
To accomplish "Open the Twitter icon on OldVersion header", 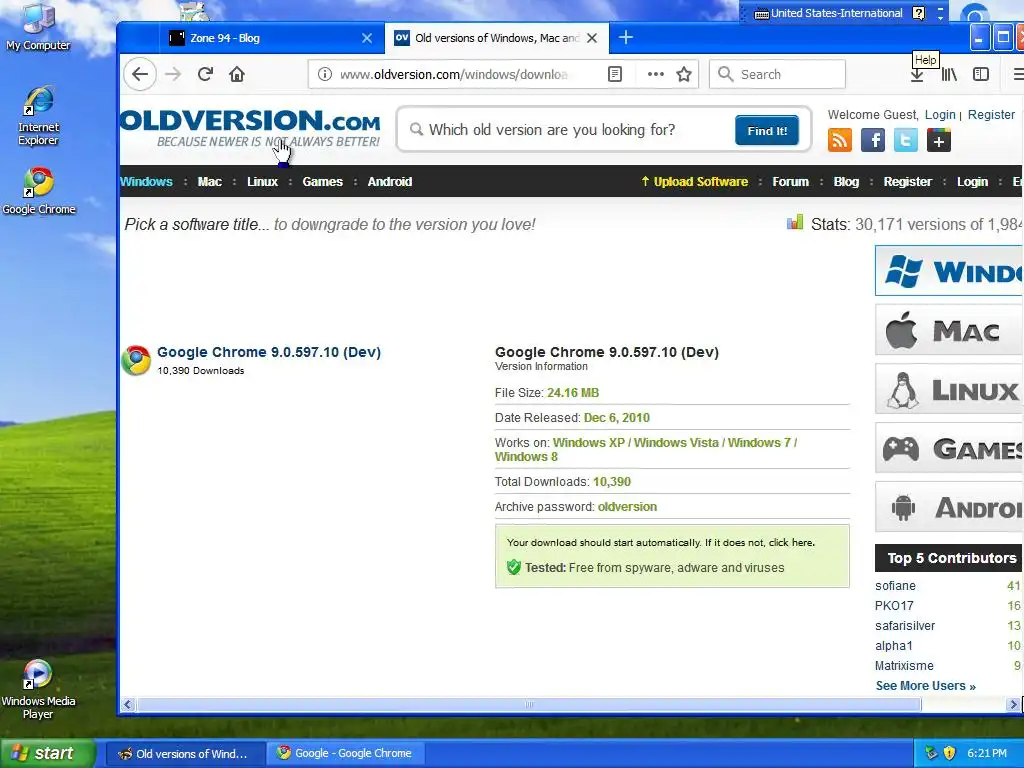I will (x=906, y=140).
